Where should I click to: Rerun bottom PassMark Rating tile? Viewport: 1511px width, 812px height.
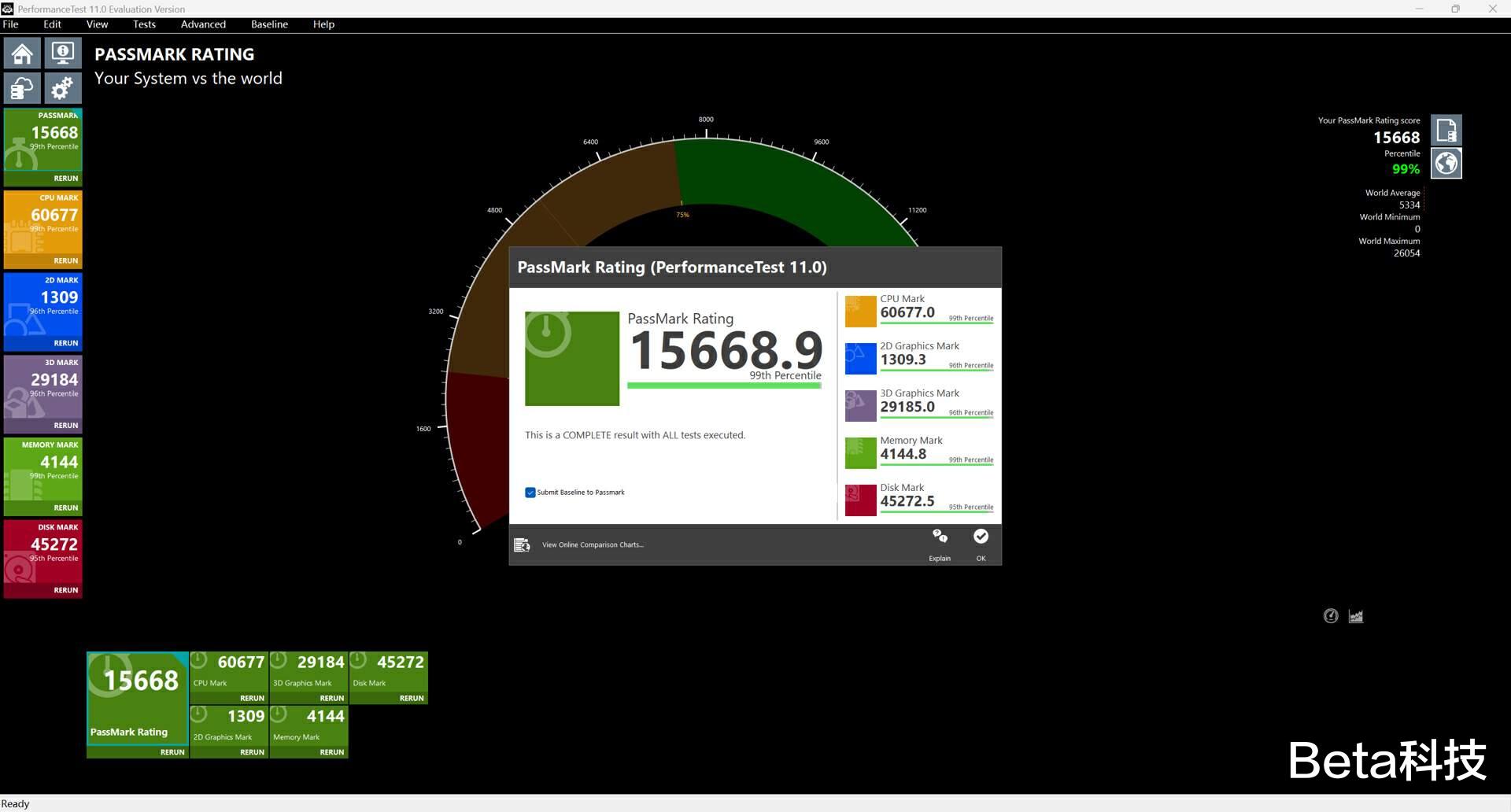pos(172,752)
